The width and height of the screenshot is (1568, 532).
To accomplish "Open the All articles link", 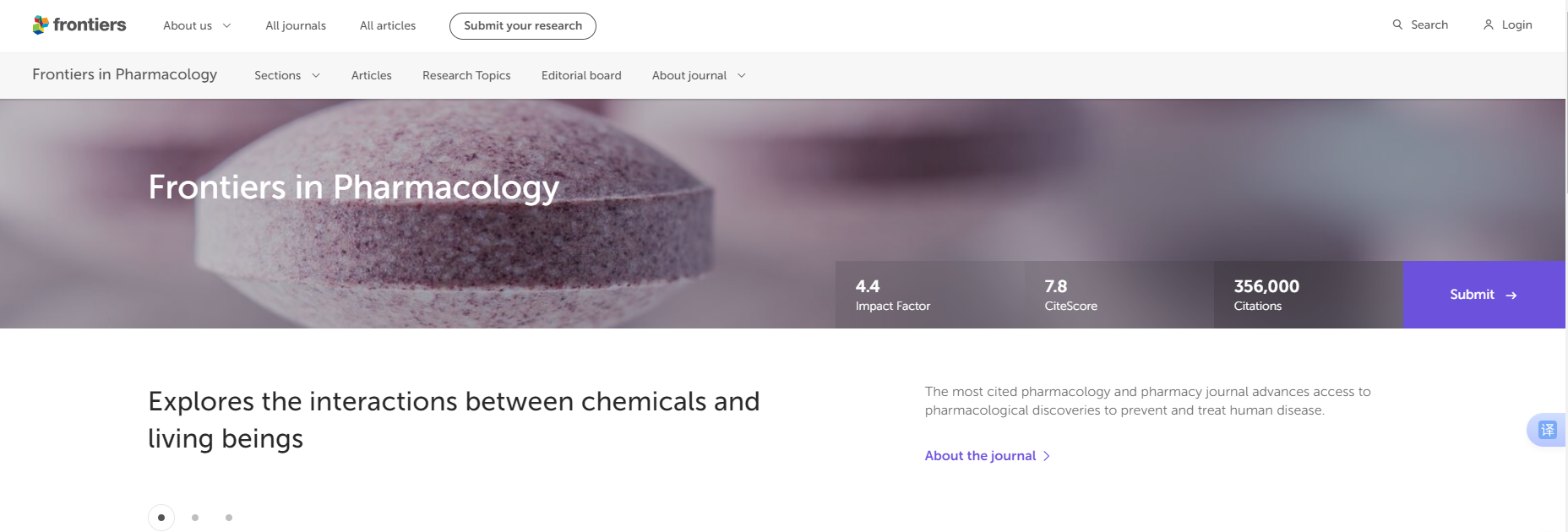I will (388, 26).
